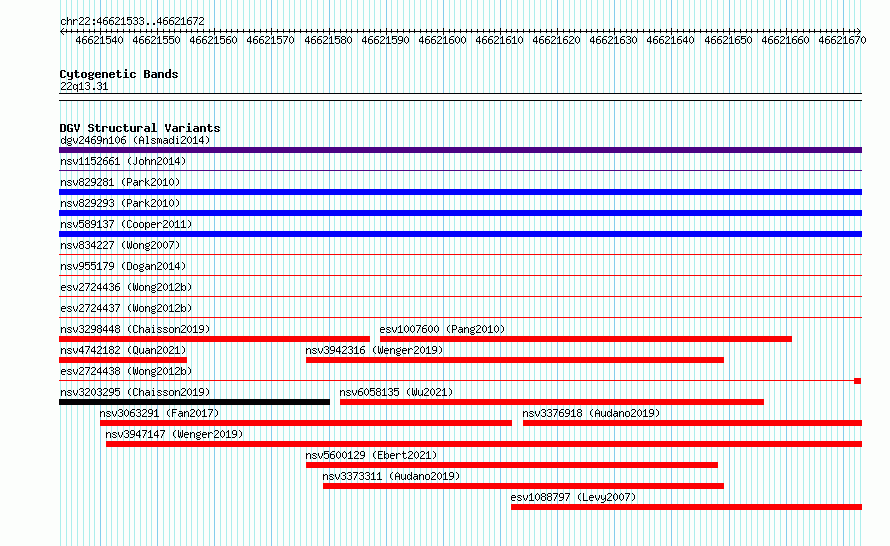
Task: Click the red bar under nsv3298448
Action: [x=215, y=339]
